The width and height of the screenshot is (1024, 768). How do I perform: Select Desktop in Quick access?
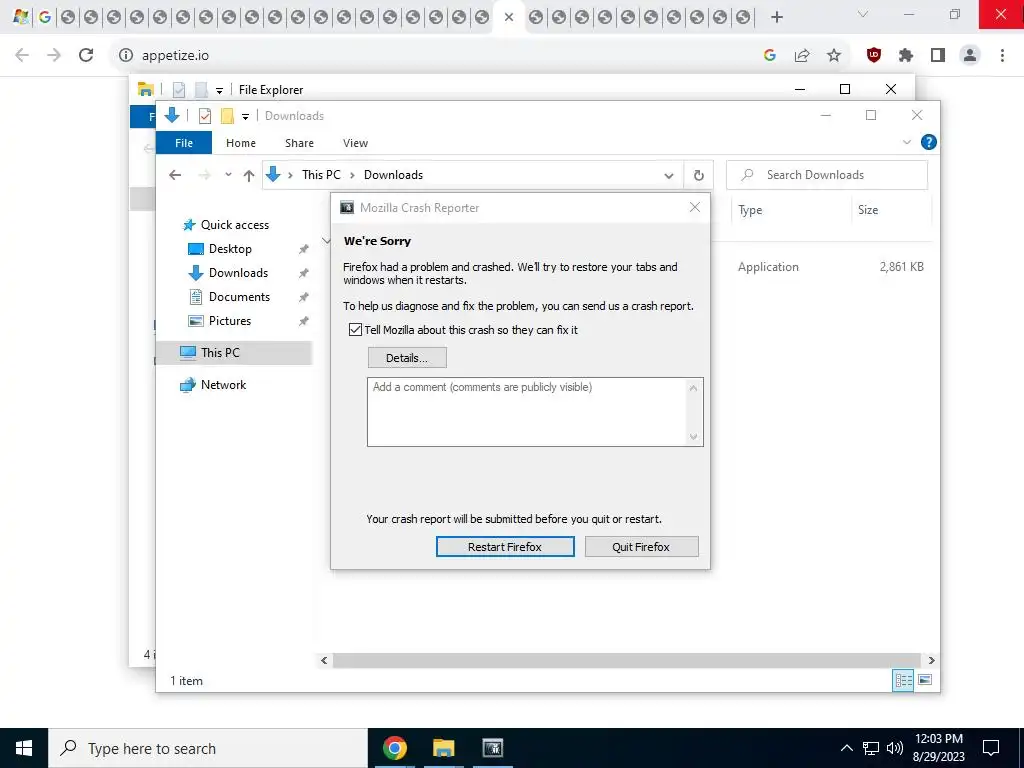click(x=230, y=249)
